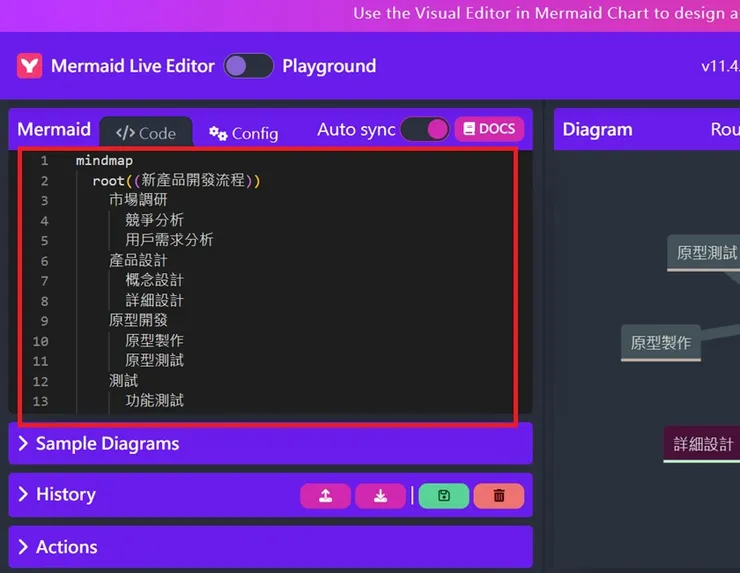Expand the Actions section
Viewport: 740px width, 573px height.
[x=270, y=547]
